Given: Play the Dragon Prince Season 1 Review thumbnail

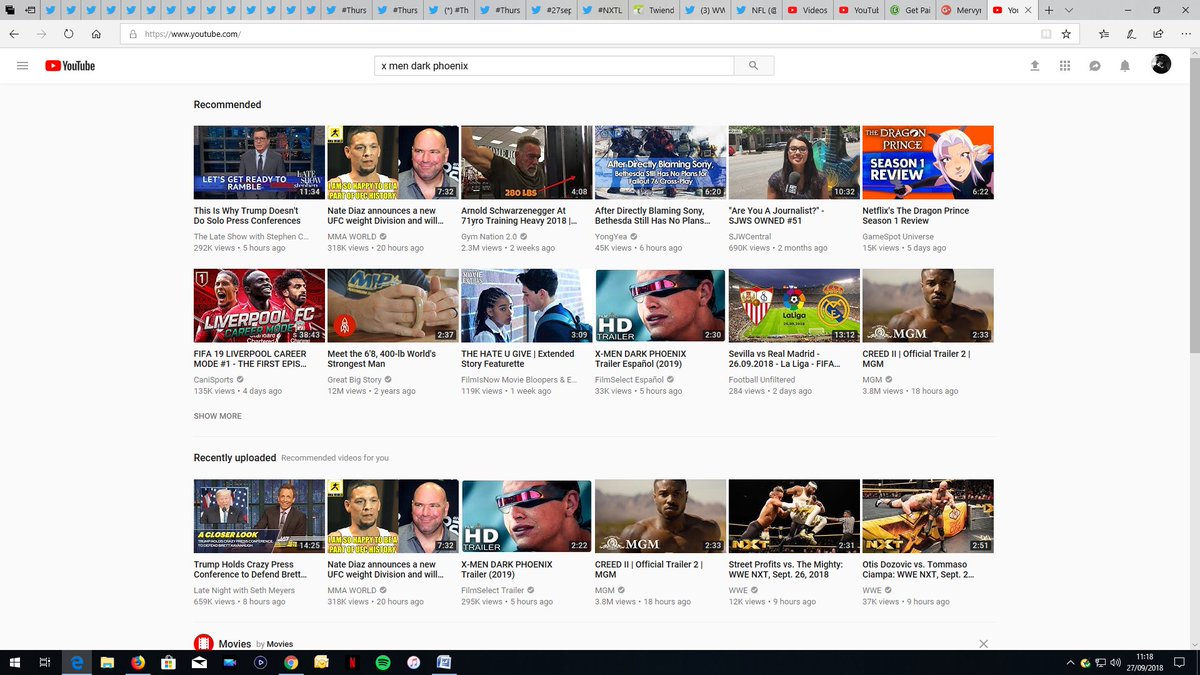Looking at the screenshot, I should (x=928, y=162).
